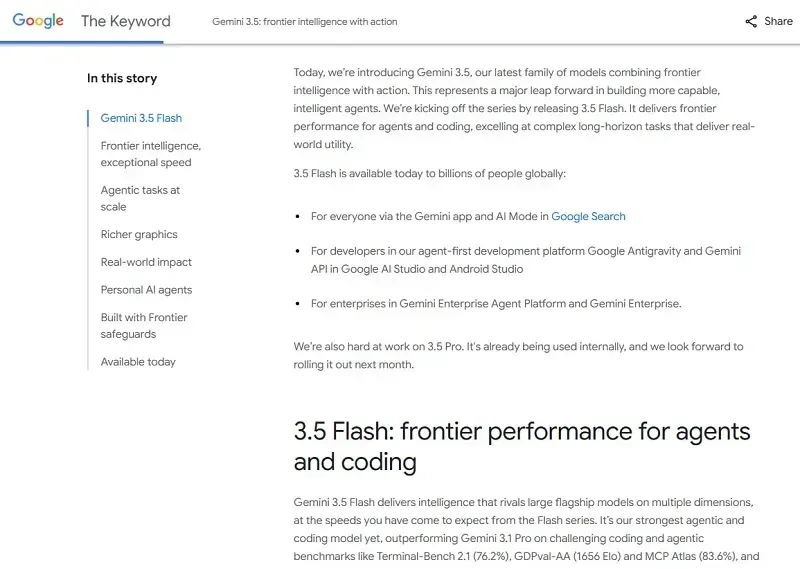Jump to Gemini 3.5 Flash section

[141, 118]
